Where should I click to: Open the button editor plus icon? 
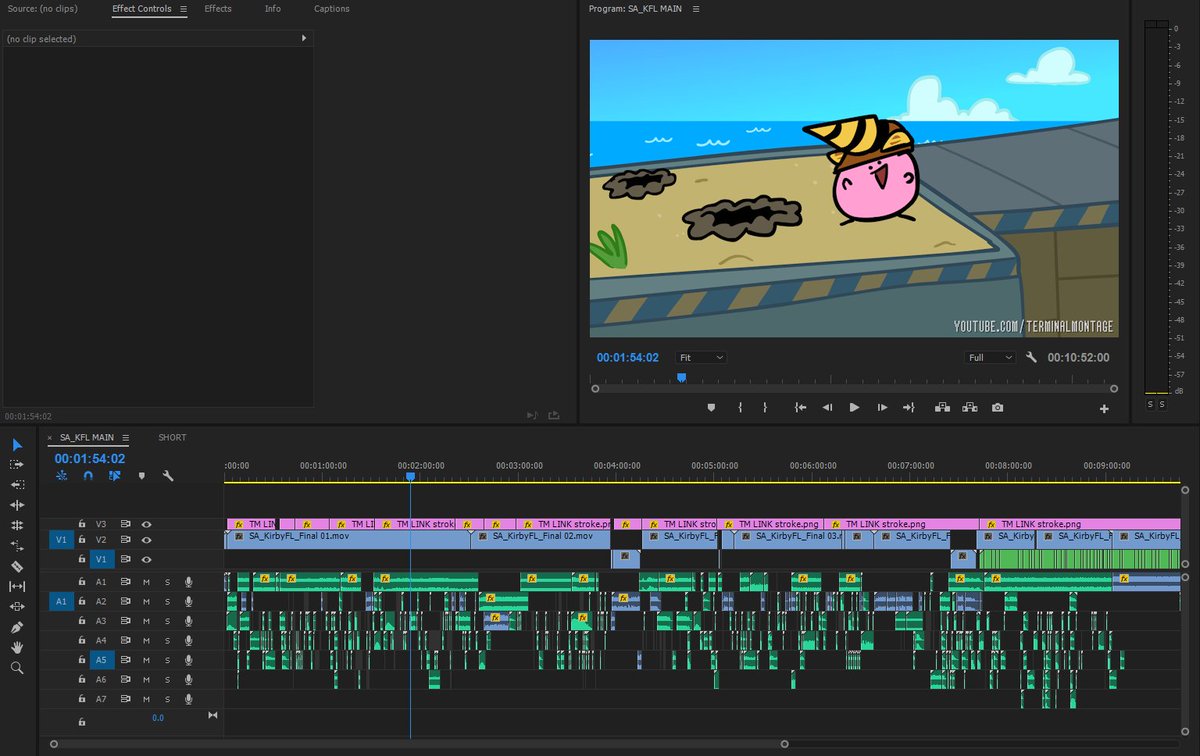click(x=1105, y=408)
